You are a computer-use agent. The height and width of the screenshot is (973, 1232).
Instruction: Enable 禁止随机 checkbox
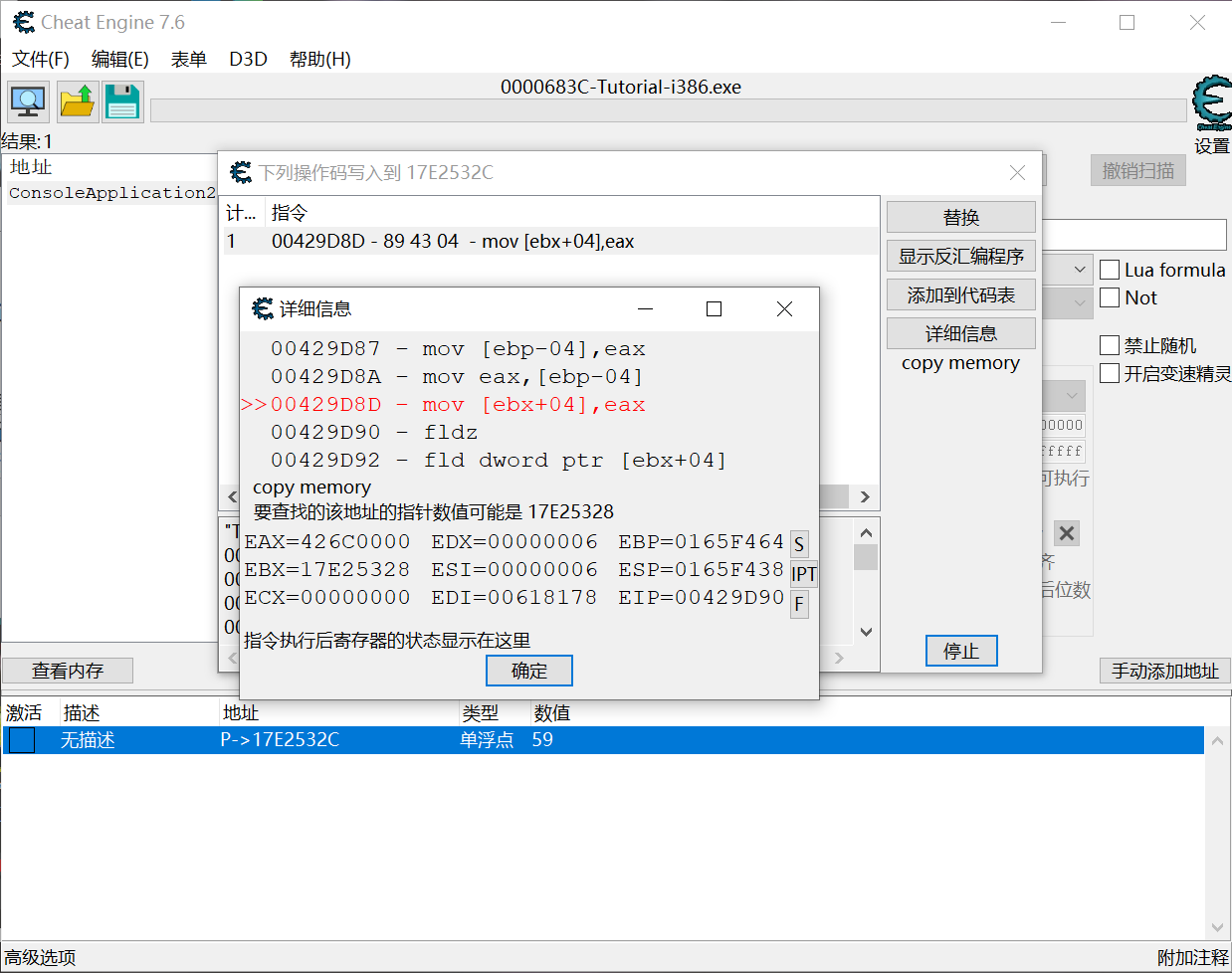click(1110, 345)
